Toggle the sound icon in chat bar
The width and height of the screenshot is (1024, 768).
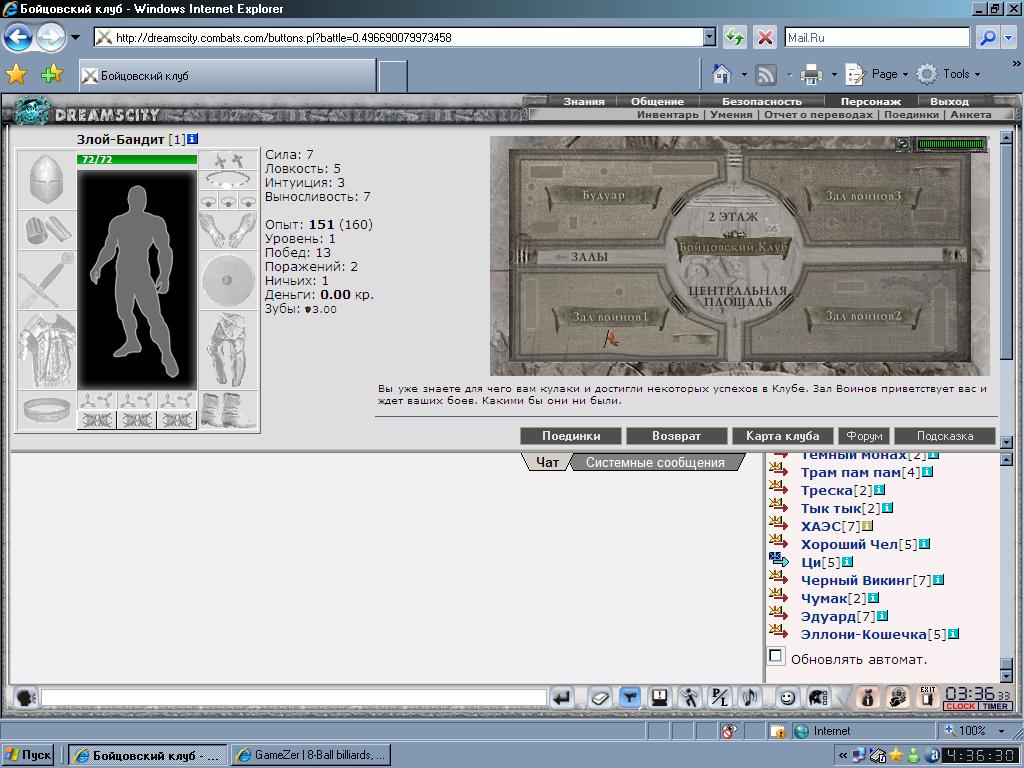tap(750, 698)
